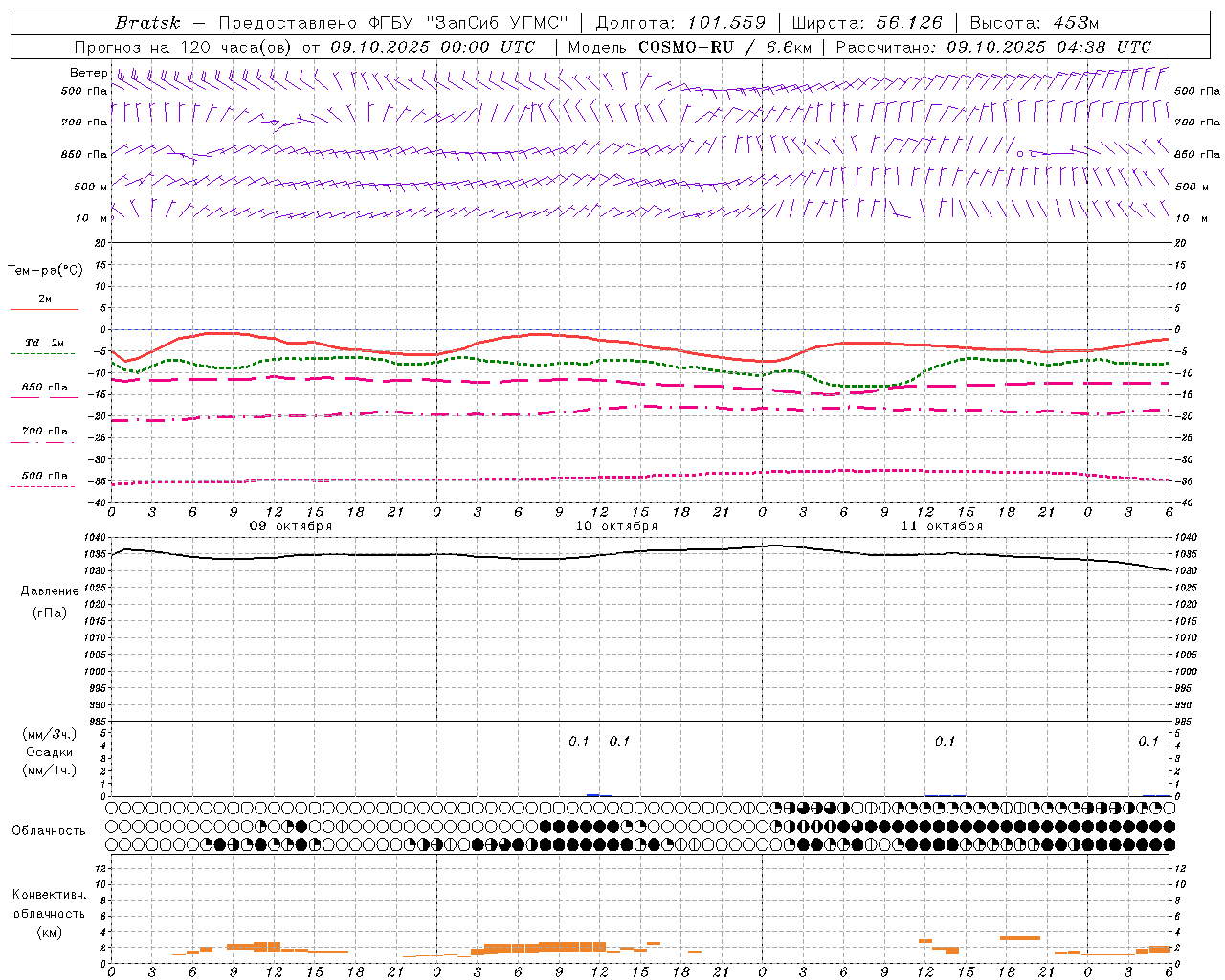
Task: Click the station name "Bratsk" in header
Action: pyautogui.click(x=147, y=23)
